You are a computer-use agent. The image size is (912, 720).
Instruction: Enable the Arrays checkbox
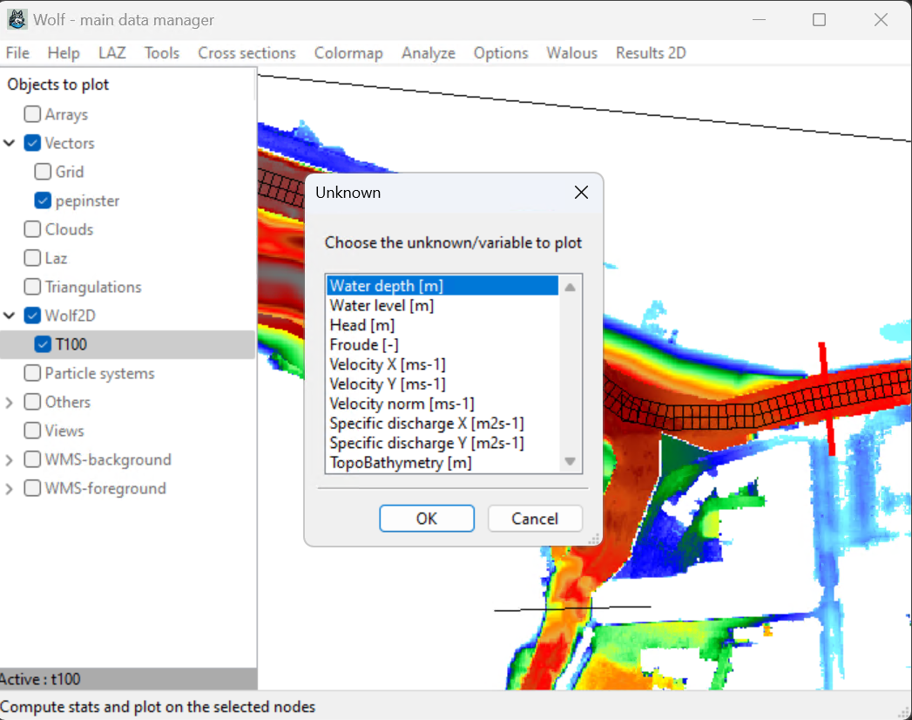coord(33,114)
